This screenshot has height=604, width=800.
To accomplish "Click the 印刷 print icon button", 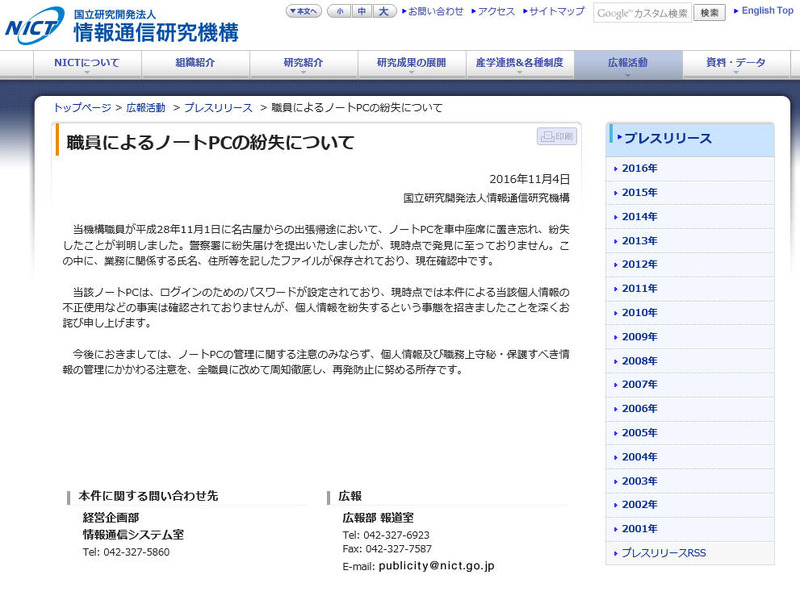I will (558, 136).
